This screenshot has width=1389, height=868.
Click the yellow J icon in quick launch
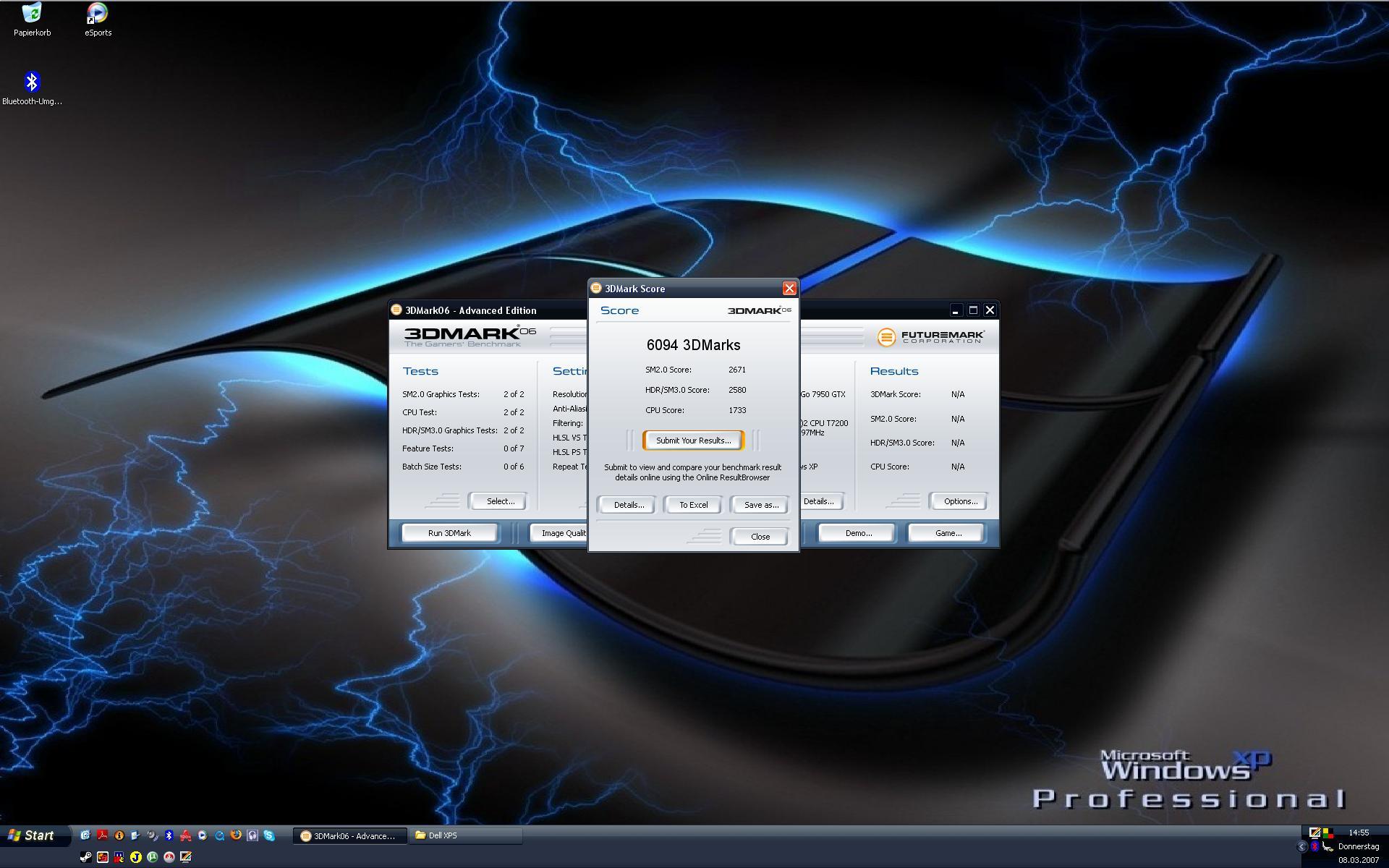(136, 857)
